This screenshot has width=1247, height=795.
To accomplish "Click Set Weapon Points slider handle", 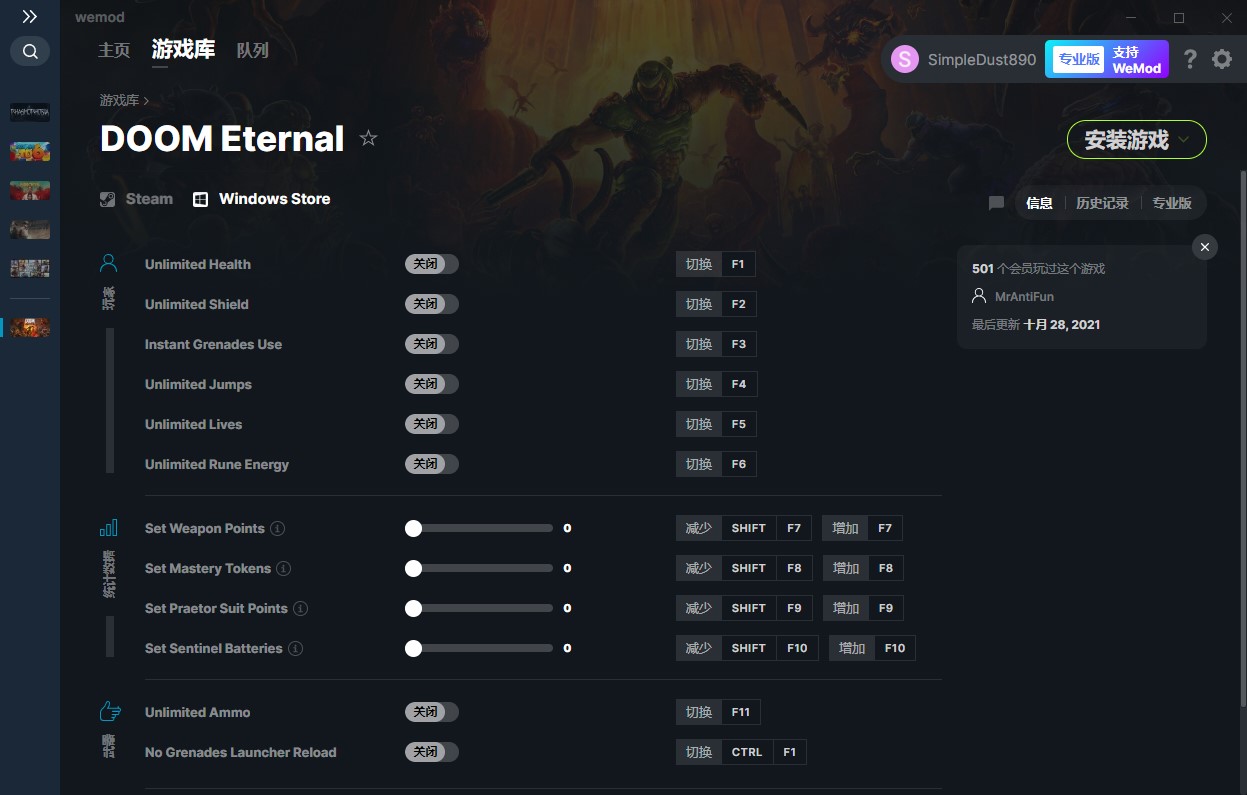I will click(413, 528).
